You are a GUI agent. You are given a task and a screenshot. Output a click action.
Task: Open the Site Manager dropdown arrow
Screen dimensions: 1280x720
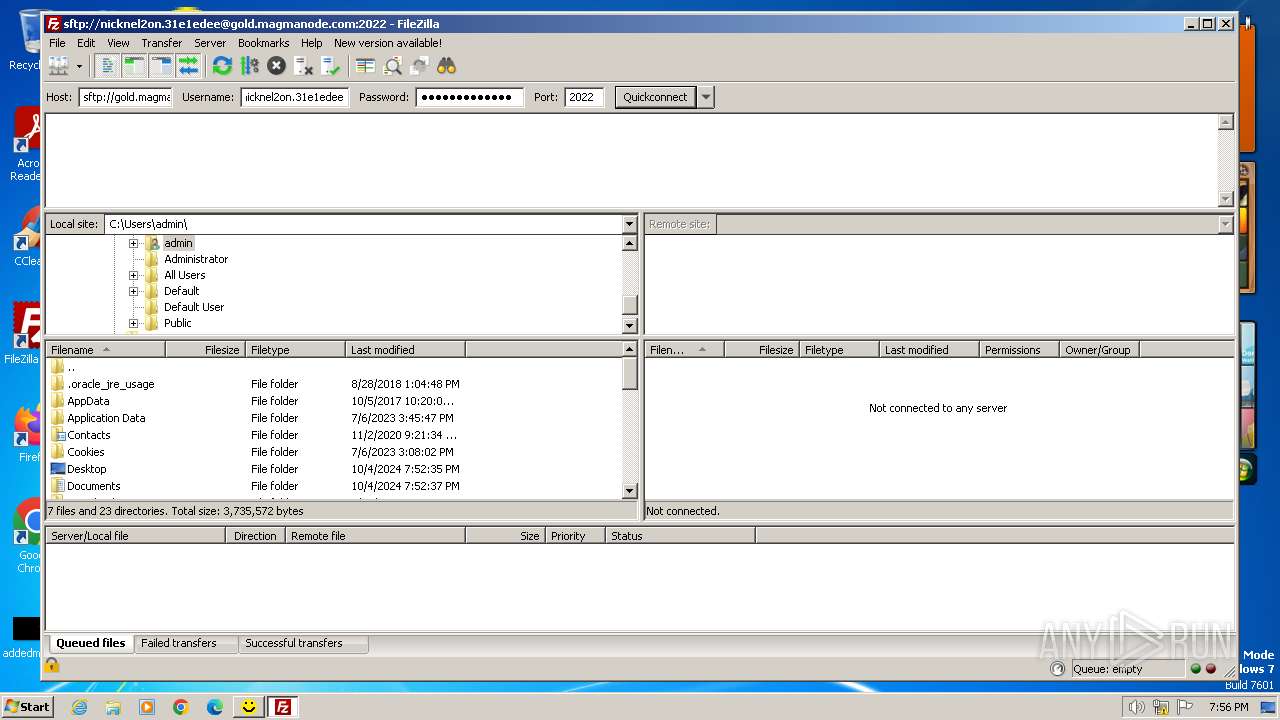coord(79,66)
